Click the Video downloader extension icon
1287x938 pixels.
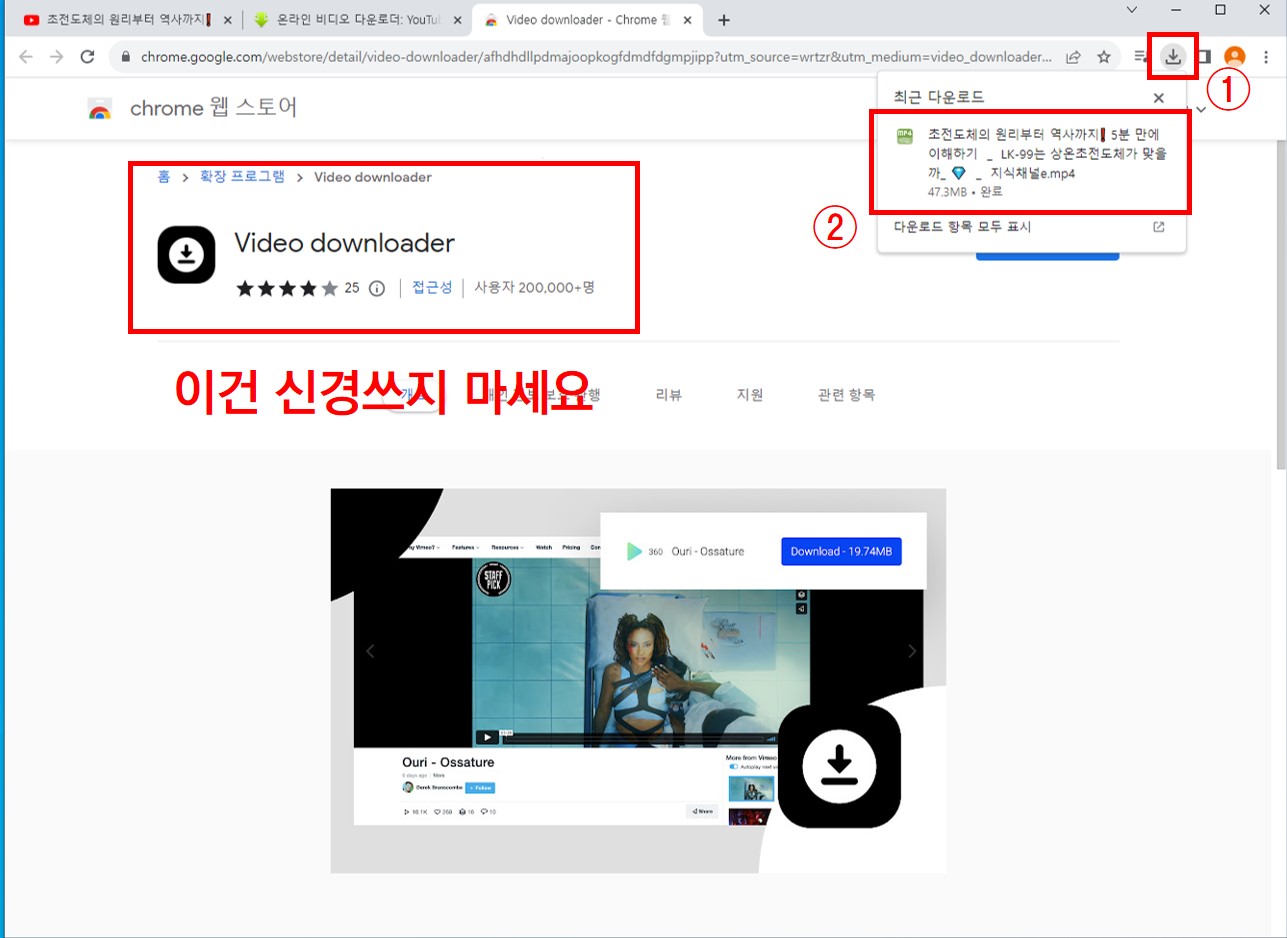tap(186, 256)
